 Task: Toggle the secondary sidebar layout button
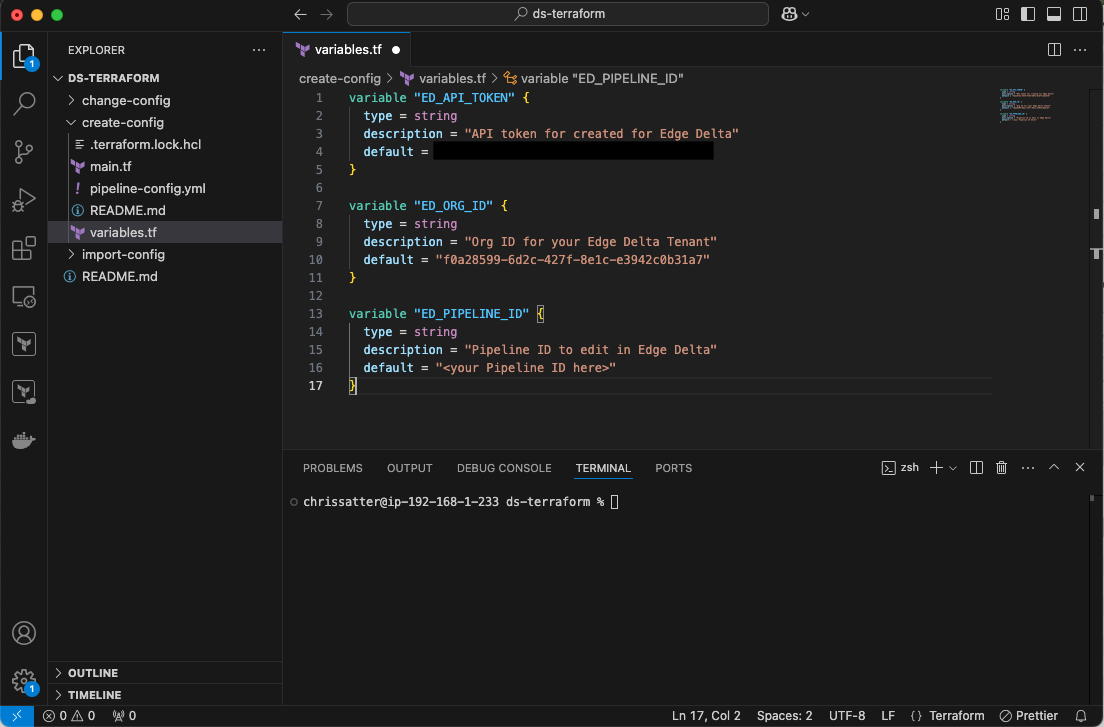pos(1079,14)
